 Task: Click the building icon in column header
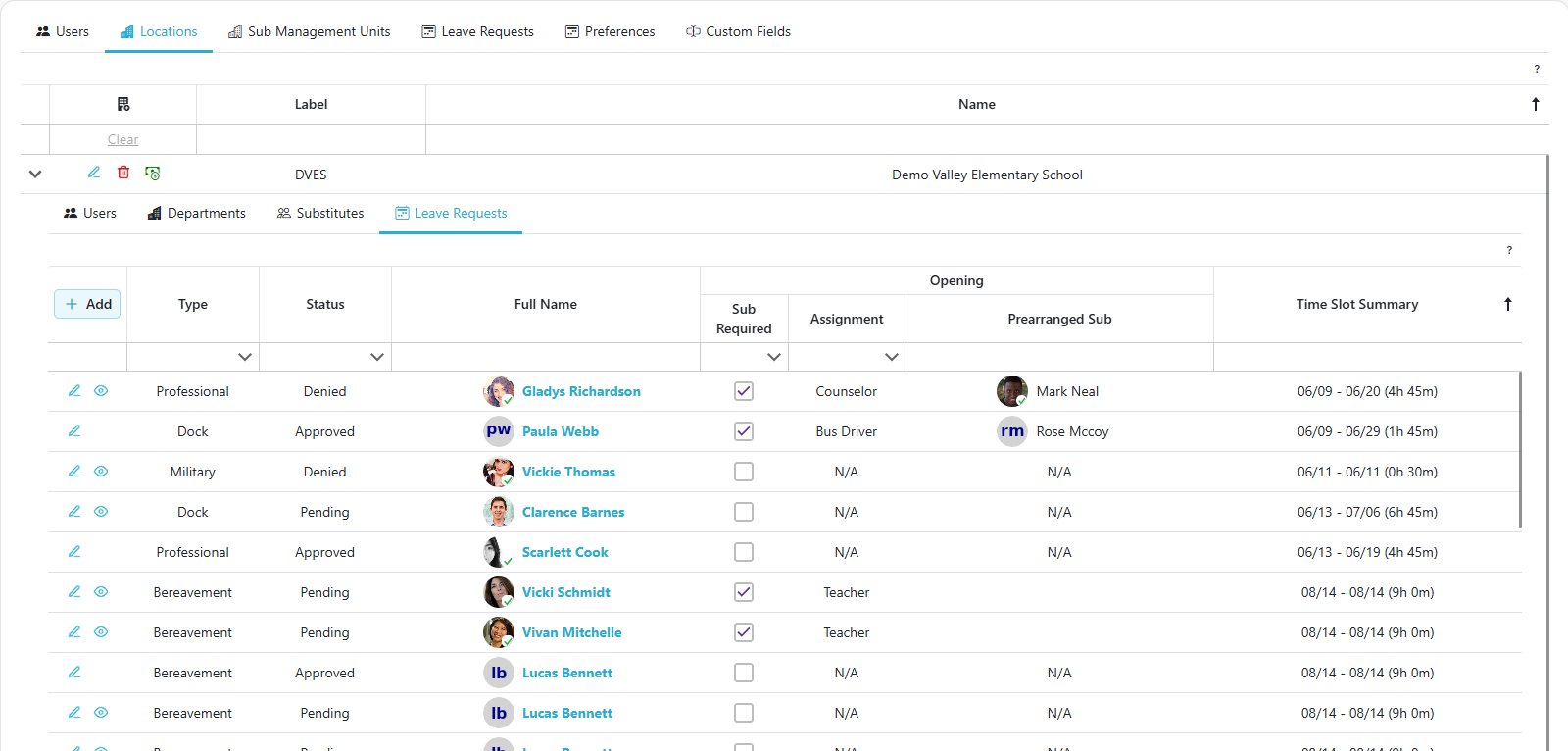pos(123,104)
